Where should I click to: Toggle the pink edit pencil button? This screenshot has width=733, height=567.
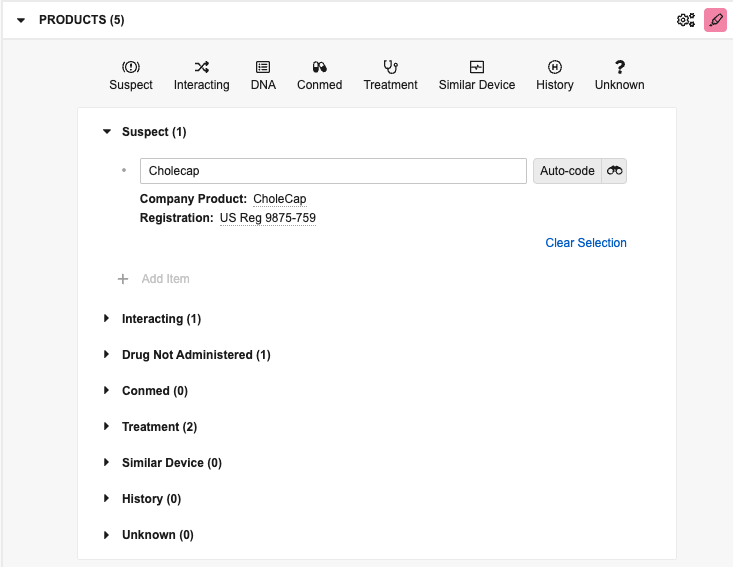pos(715,20)
